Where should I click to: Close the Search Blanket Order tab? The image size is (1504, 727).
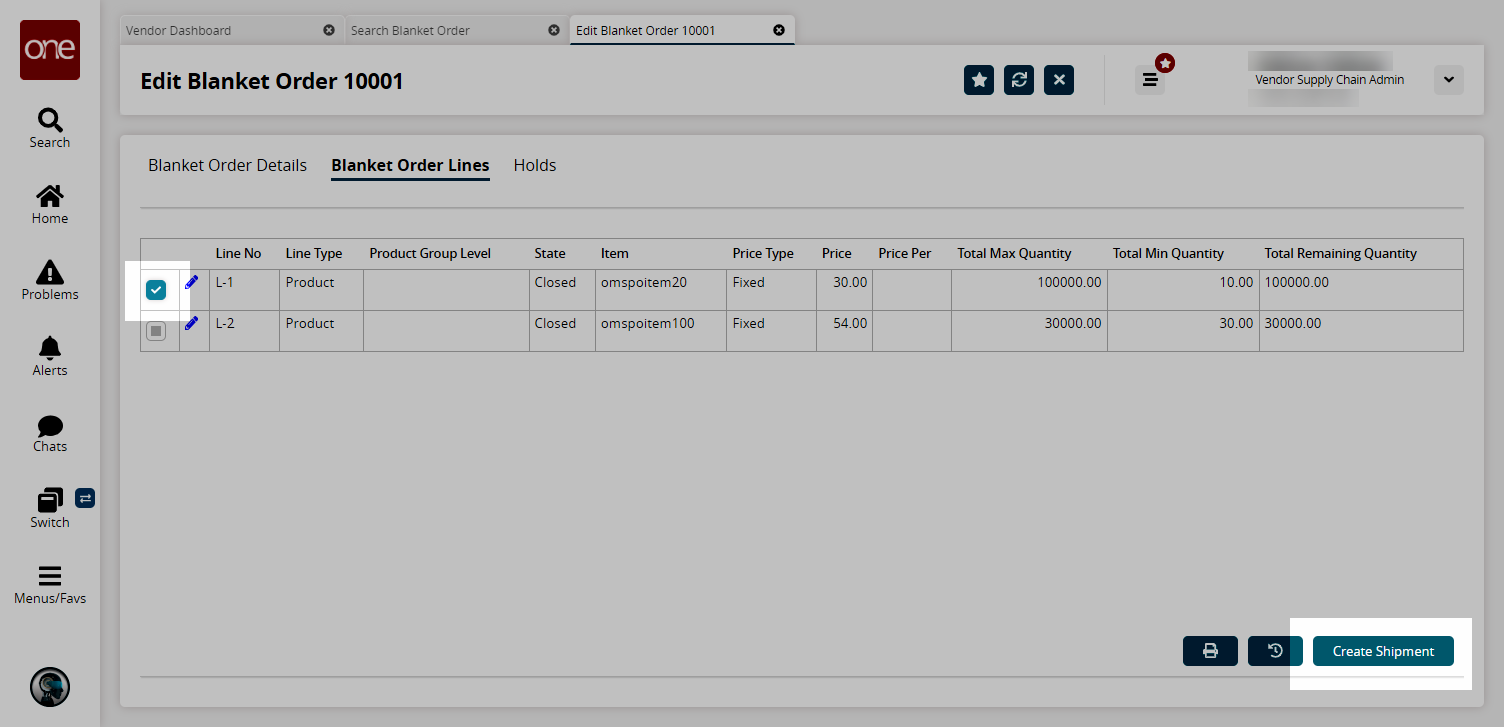coord(554,30)
